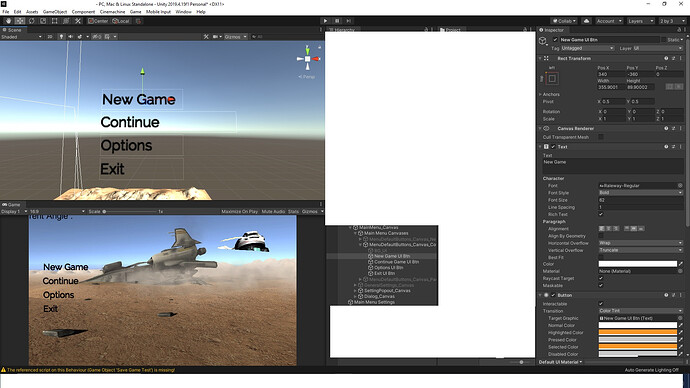Pick the Highlighted Color orange swatch

click(637, 333)
